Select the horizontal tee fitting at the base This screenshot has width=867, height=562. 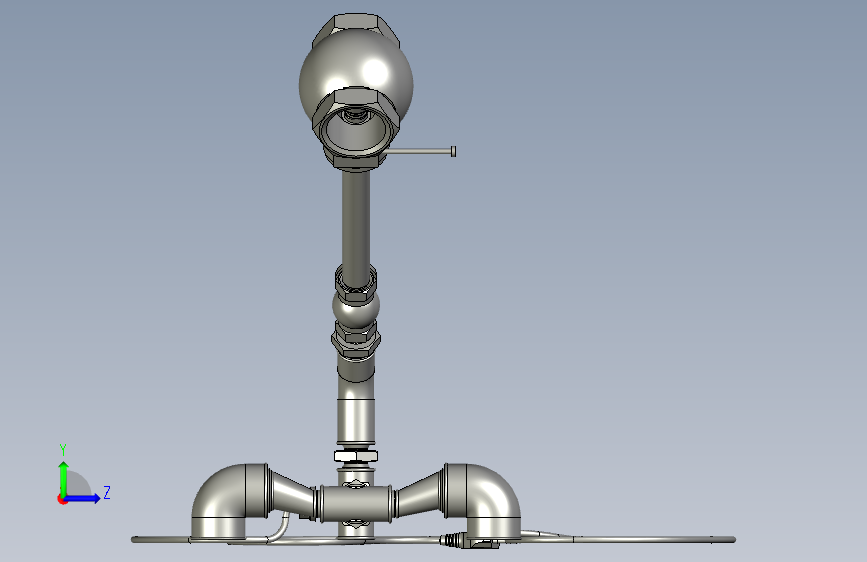tap(356, 502)
